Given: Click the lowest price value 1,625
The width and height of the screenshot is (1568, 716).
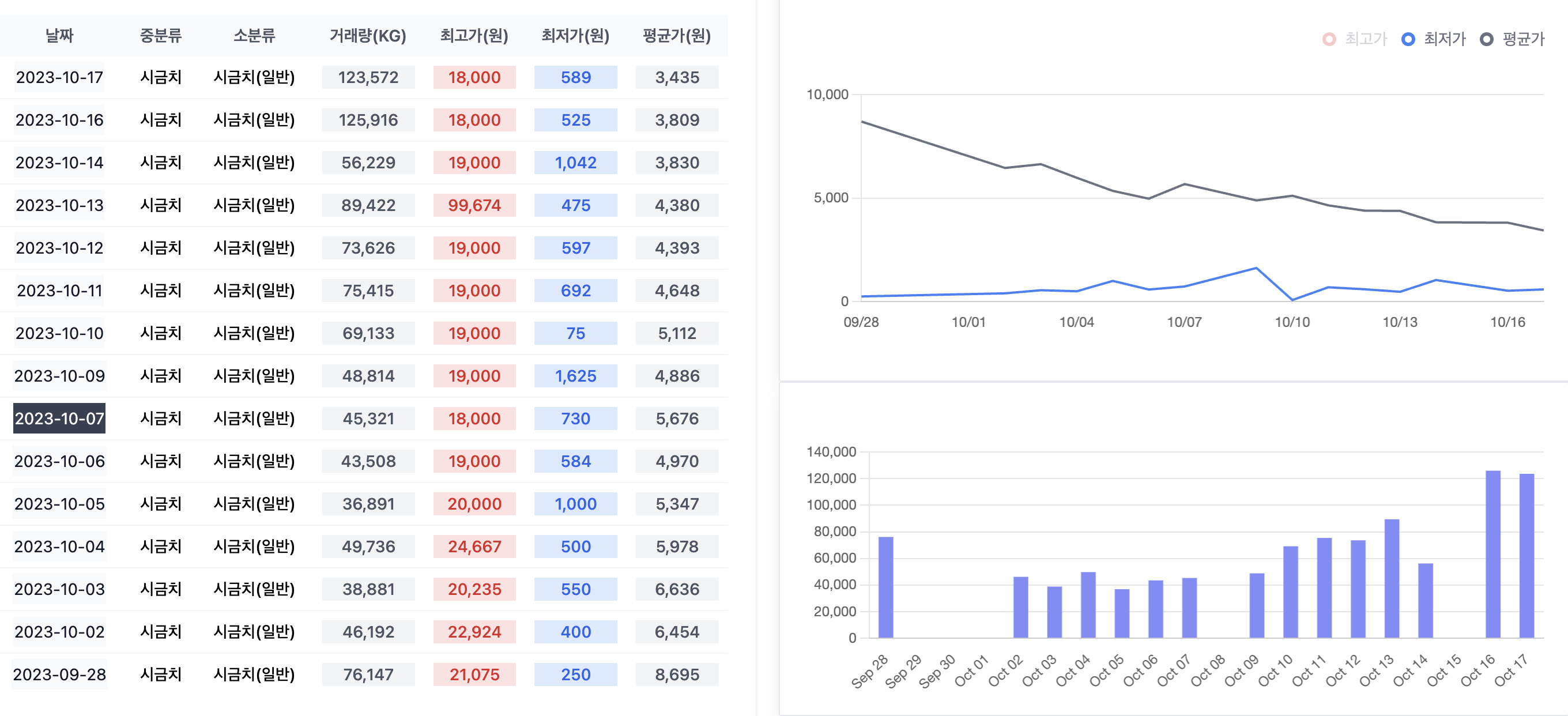Looking at the screenshot, I should click(576, 376).
